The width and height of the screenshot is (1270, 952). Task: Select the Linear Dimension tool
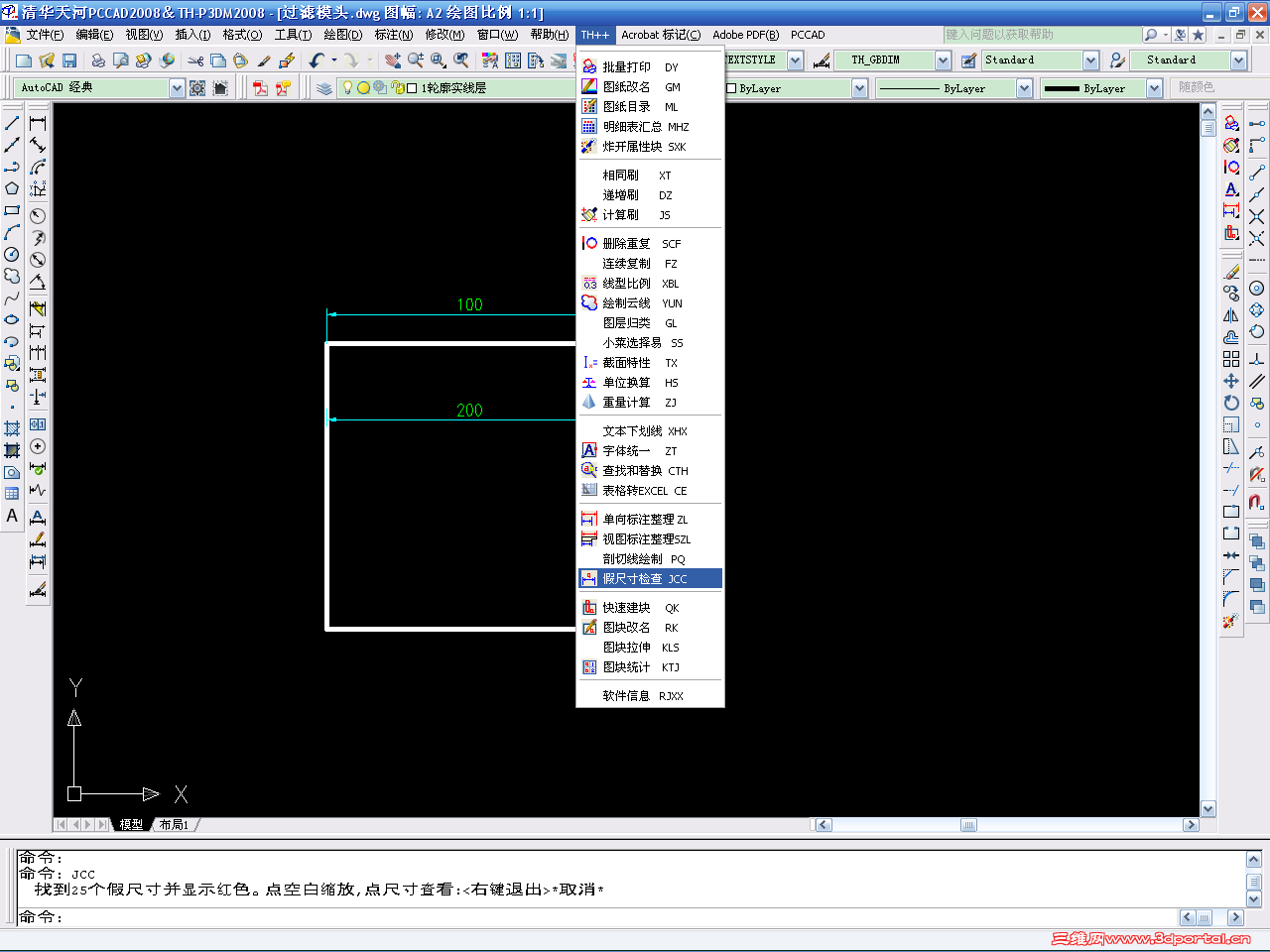click(x=38, y=123)
